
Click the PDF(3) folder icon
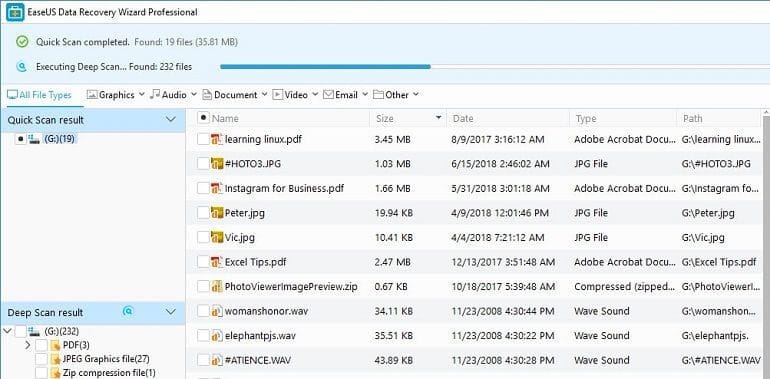55,346
